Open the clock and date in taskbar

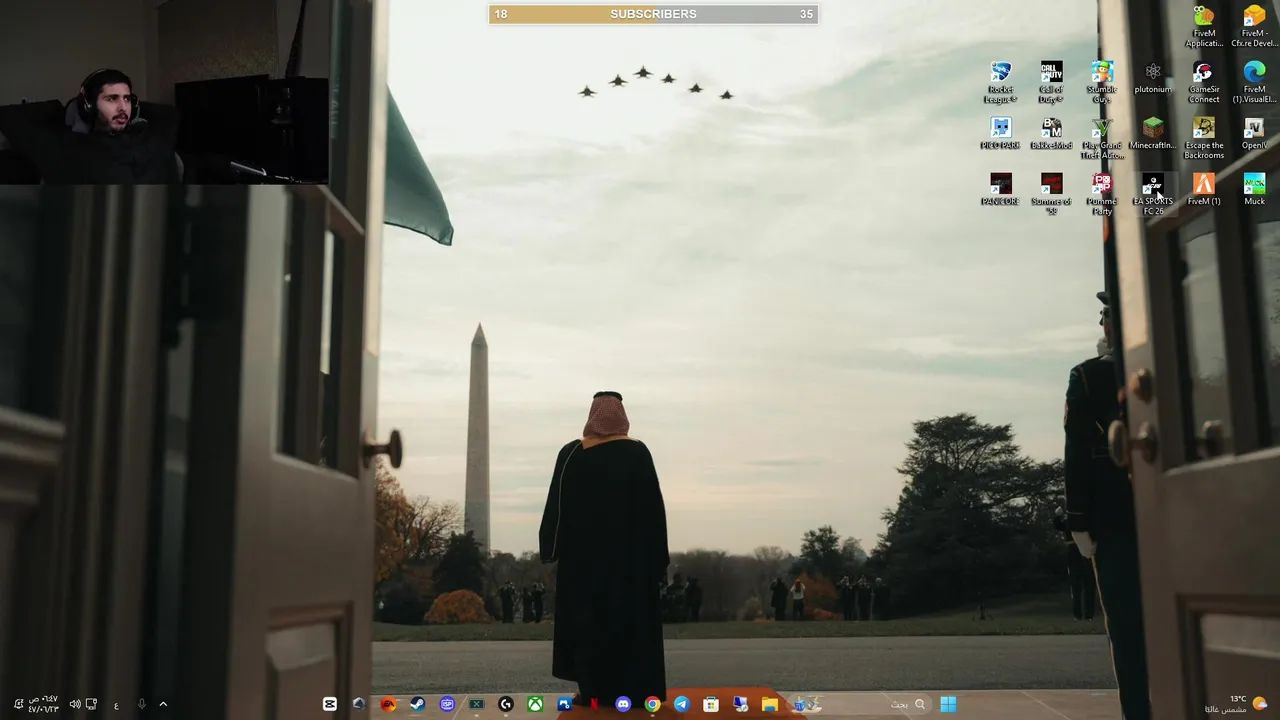pyautogui.click(x=43, y=704)
